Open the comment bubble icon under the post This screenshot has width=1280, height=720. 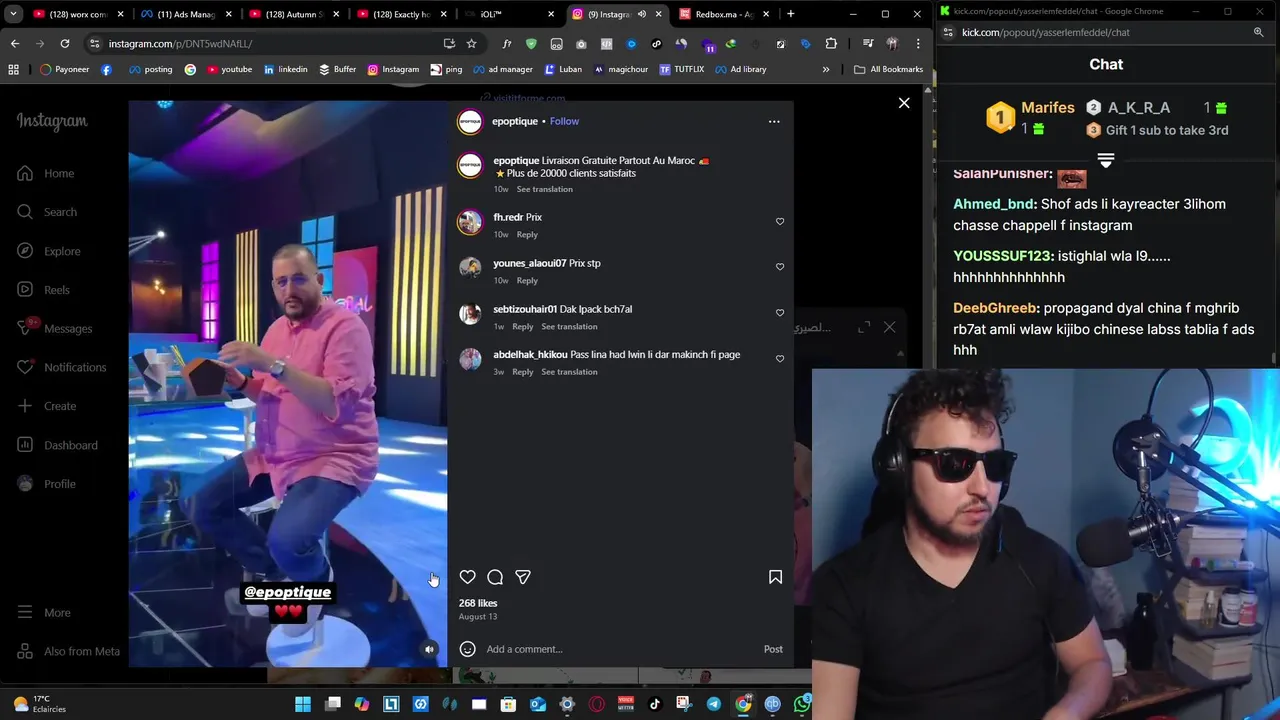(495, 577)
